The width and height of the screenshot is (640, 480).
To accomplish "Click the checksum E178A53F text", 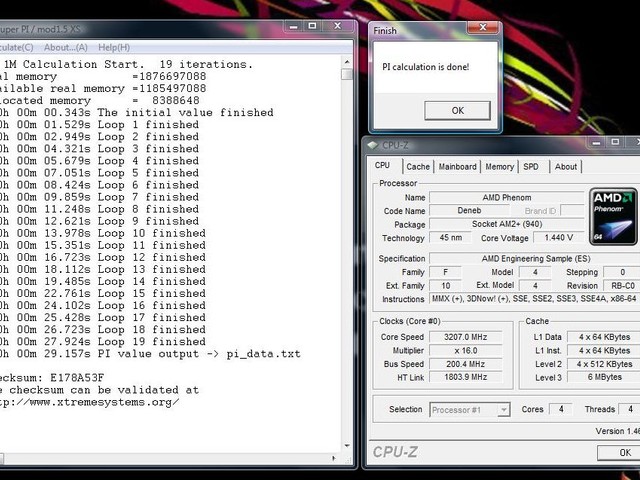I will [x=77, y=378].
